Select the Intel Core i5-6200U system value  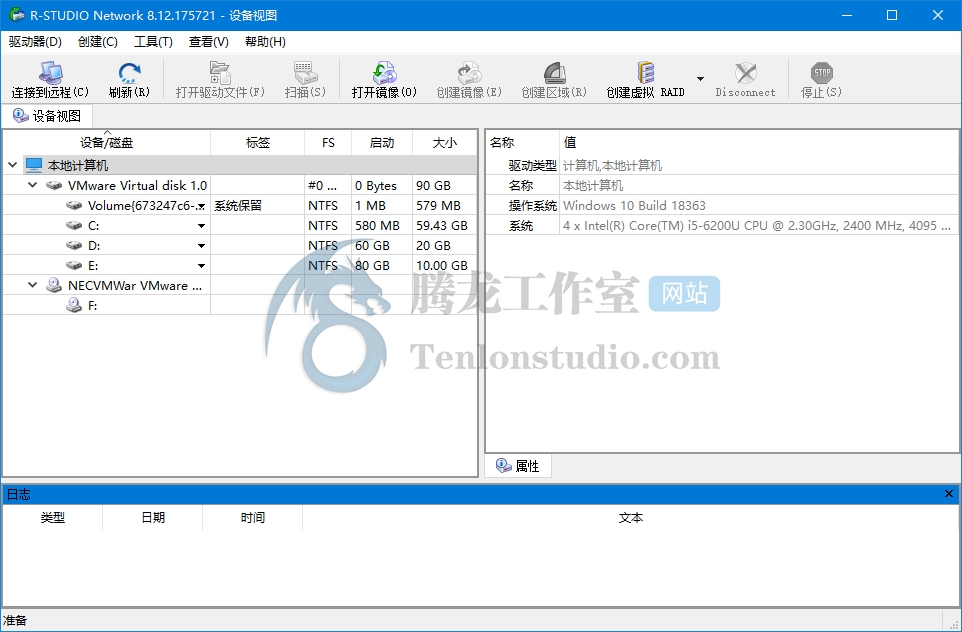point(756,226)
